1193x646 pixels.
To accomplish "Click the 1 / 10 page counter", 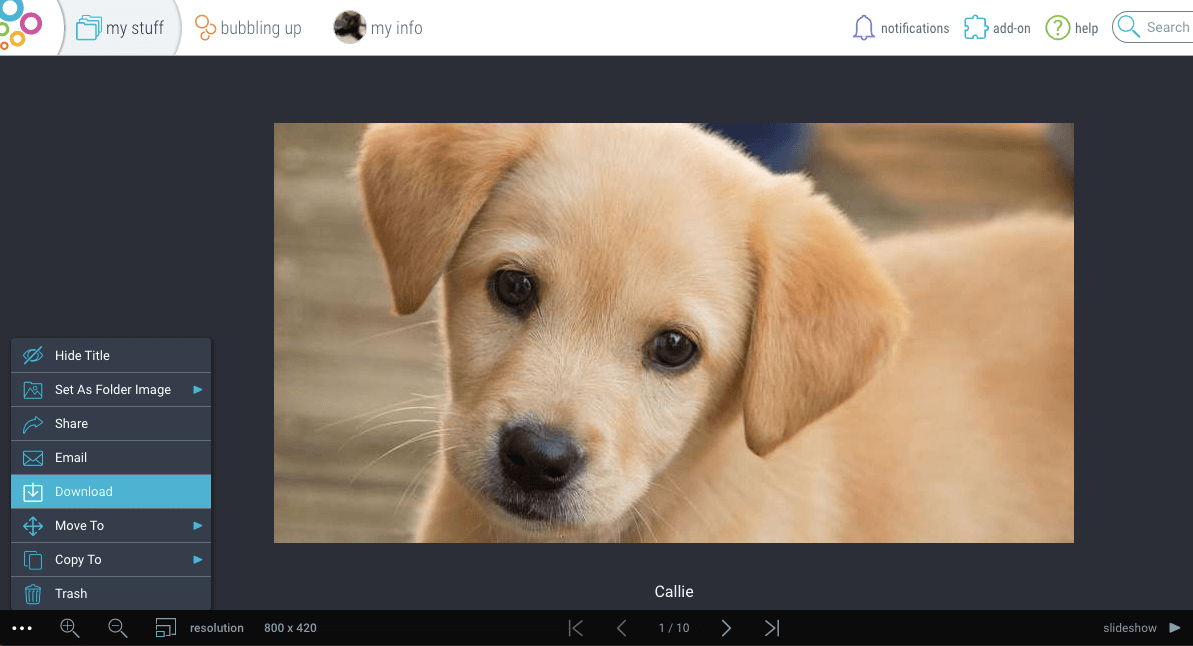I will (674, 628).
